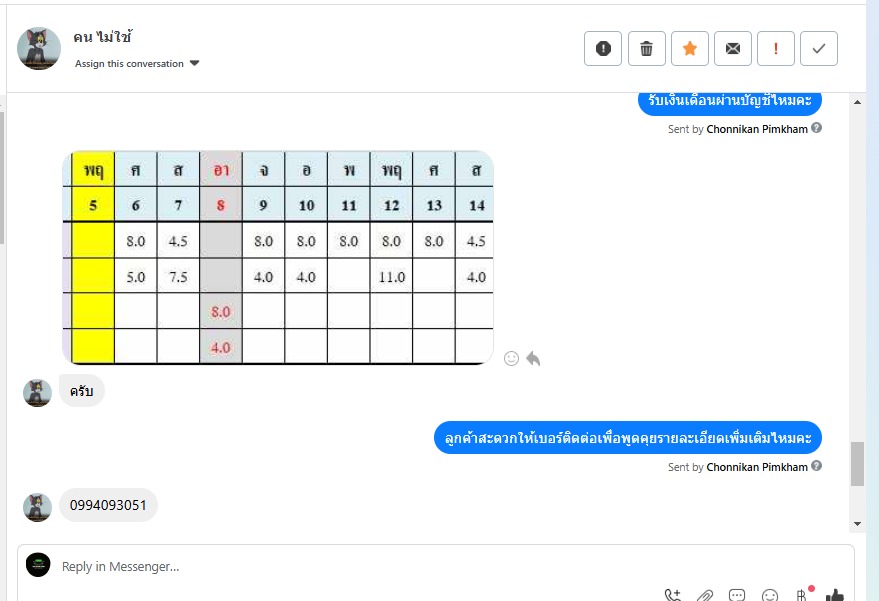Open contact profile picture in header
879x601 pixels.
39,48
